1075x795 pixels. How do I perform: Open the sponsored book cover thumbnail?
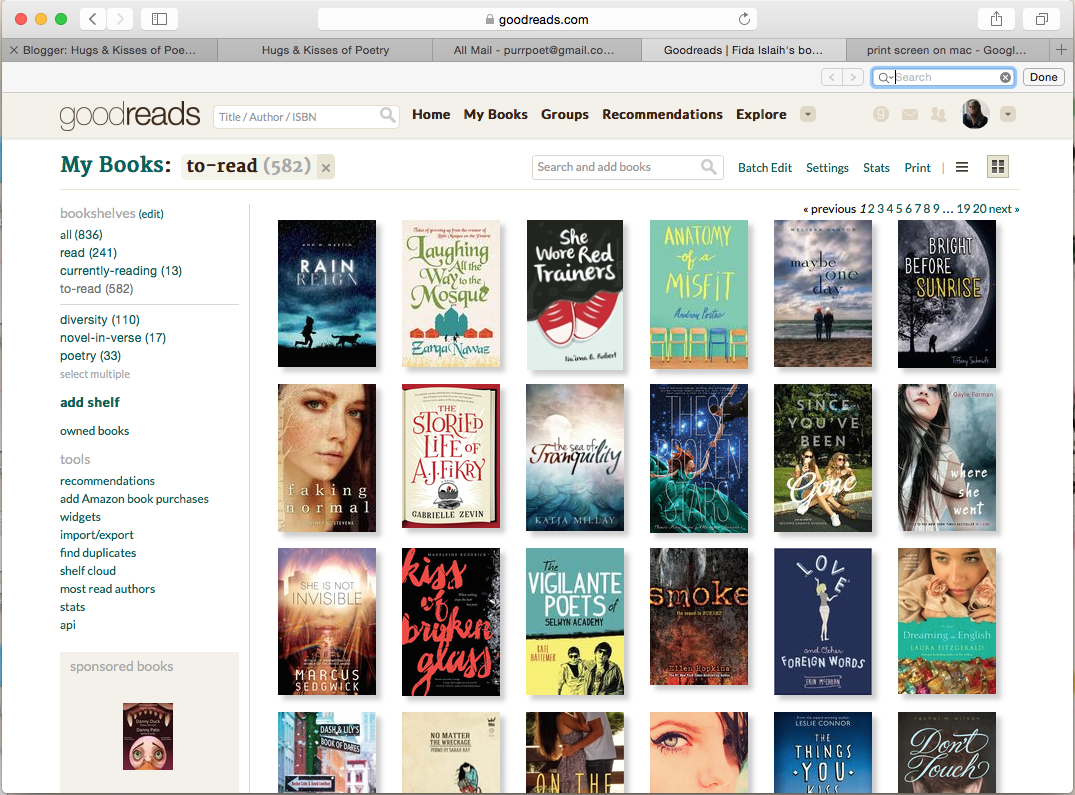(x=148, y=736)
